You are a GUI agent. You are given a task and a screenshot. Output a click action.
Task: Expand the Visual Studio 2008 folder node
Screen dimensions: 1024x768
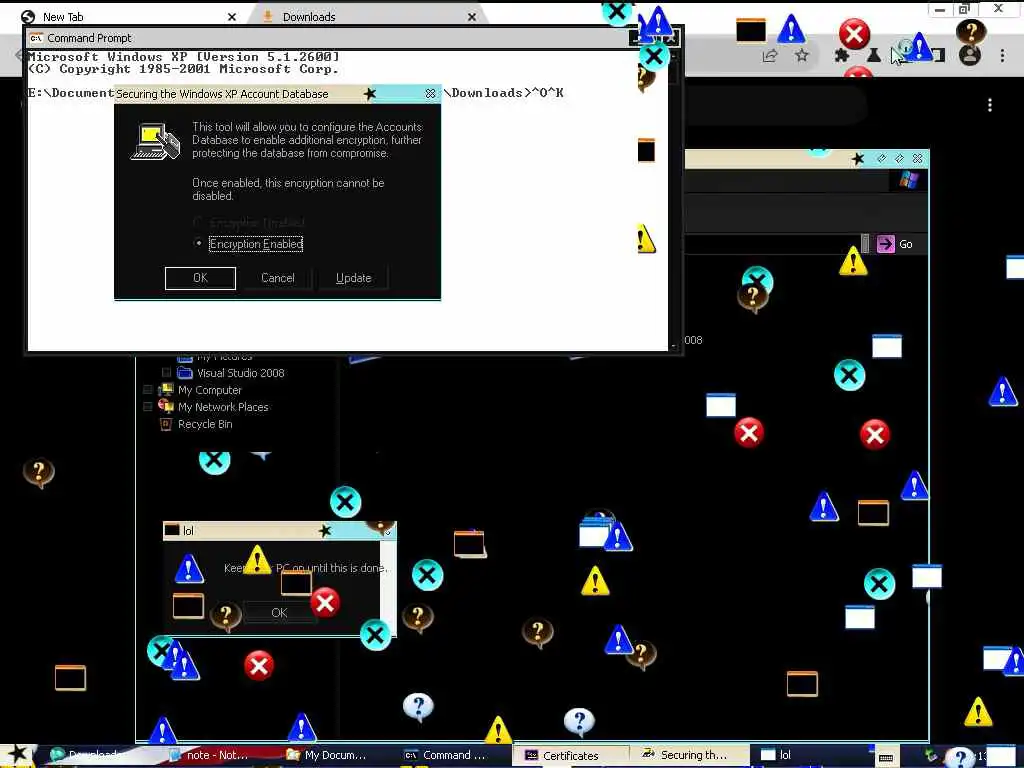click(x=167, y=373)
